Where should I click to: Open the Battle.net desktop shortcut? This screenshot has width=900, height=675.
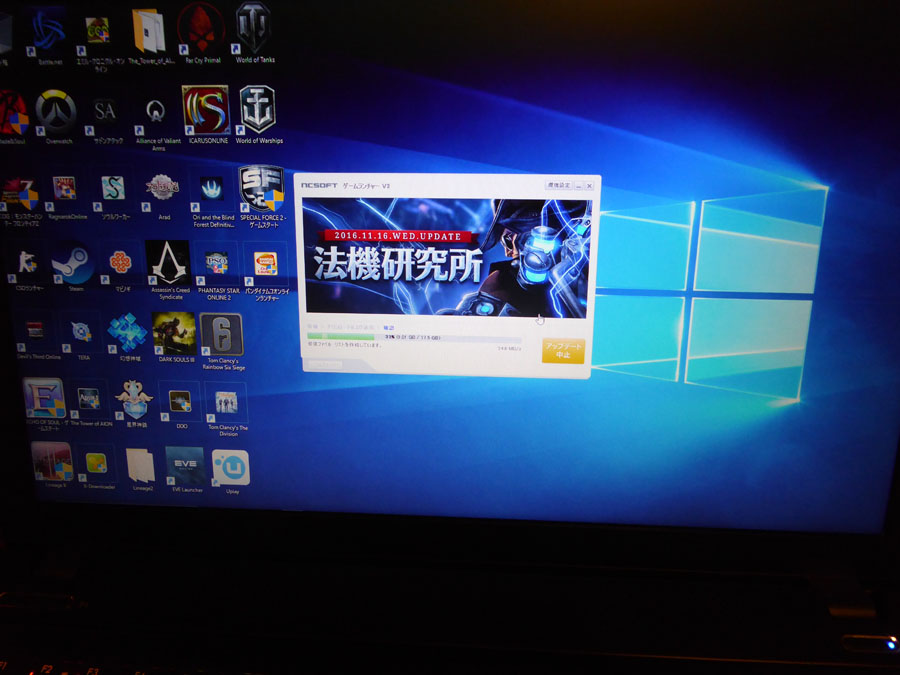48,34
